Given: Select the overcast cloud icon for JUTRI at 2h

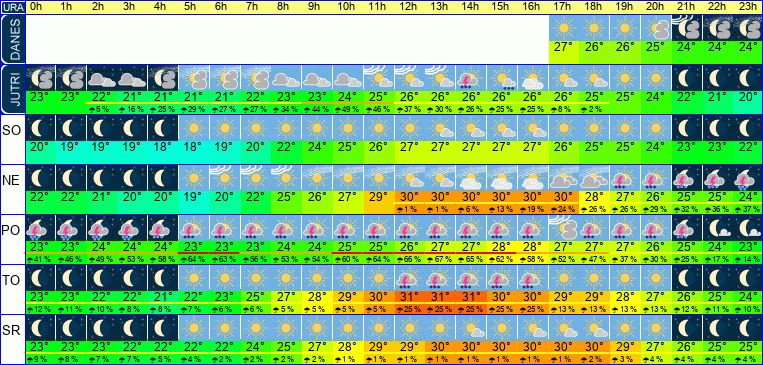Looking at the screenshot, I should [x=102, y=78].
